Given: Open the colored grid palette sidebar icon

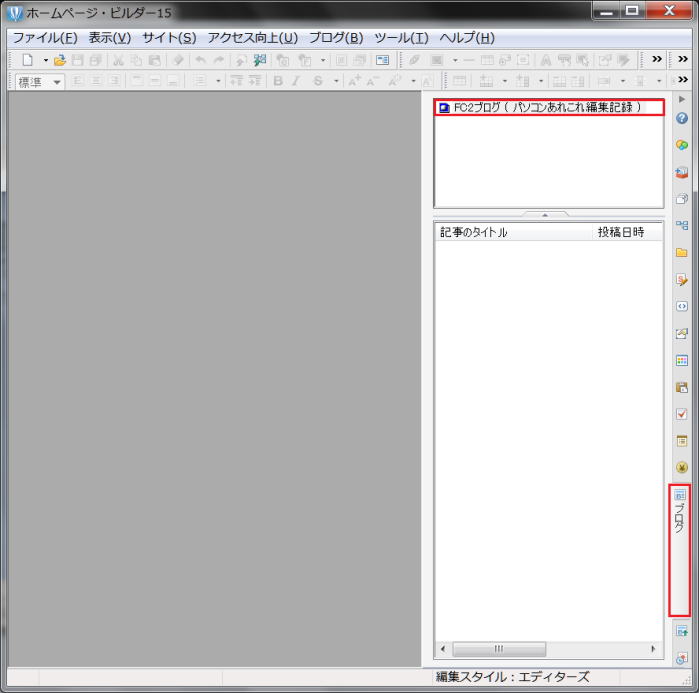Looking at the screenshot, I should point(682,360).
